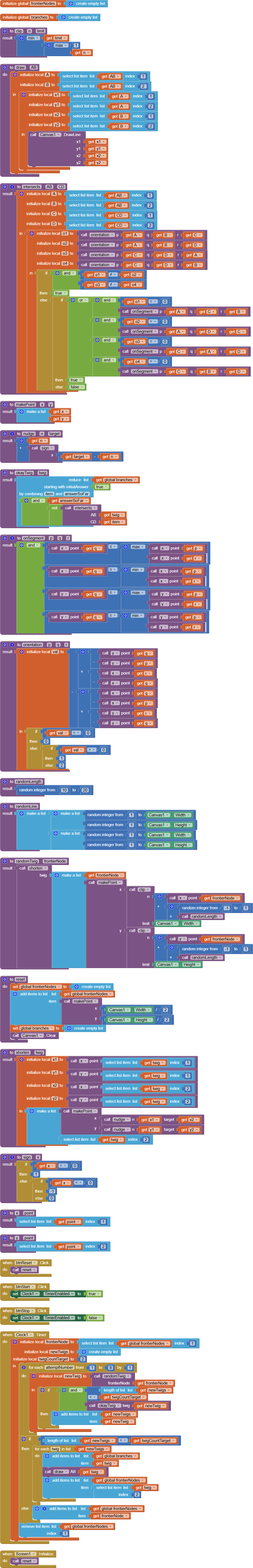Open mutator gear on randomLength procedure definition
Screen dimensions: 253x1568
click(5, 781)
